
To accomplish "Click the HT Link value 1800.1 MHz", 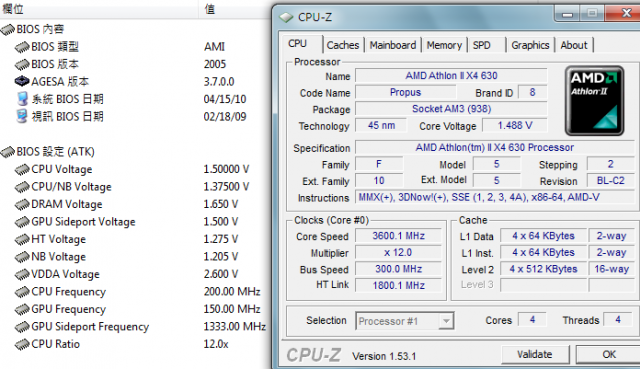I will click(398, 285).
